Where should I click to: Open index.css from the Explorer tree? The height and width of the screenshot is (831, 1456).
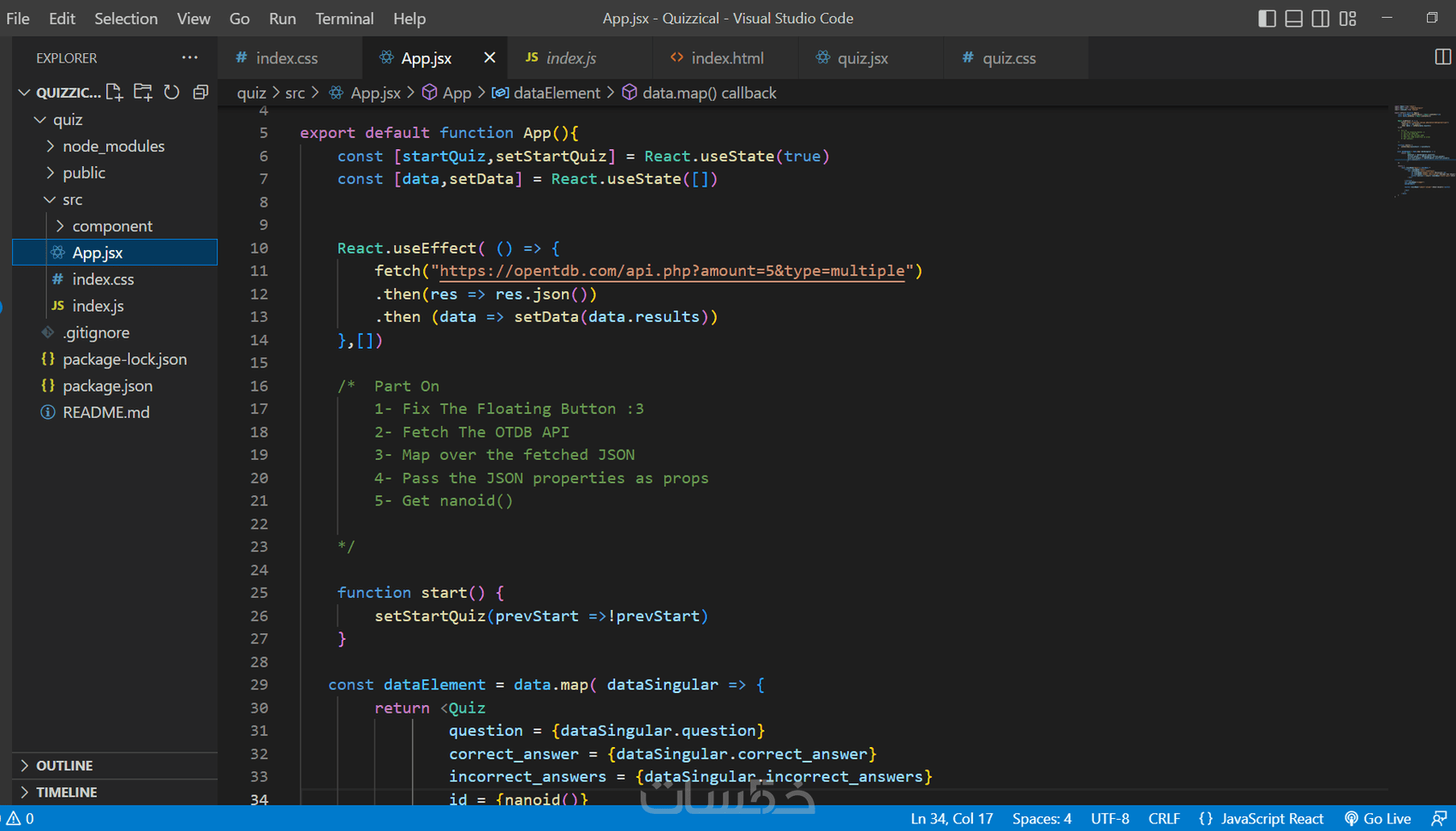point(115,278)
